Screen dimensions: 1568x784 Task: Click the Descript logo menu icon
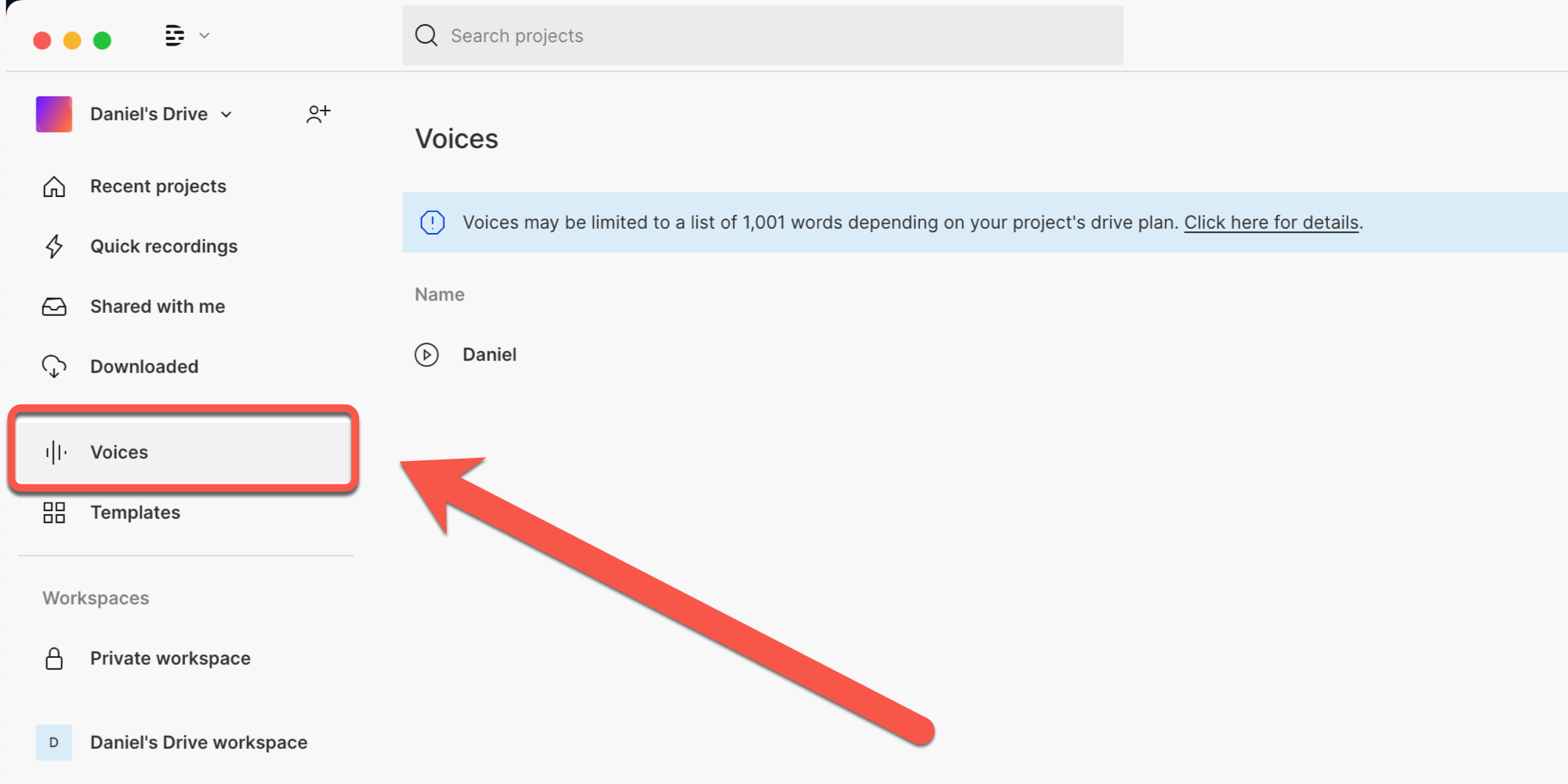pyautogui.click(x=175, y=35)
